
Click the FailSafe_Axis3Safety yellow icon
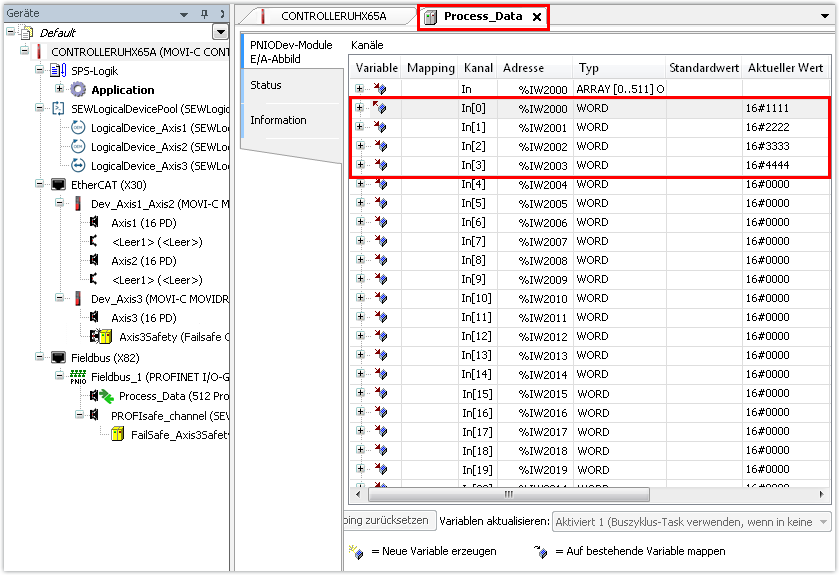click(x=117, y=434)
